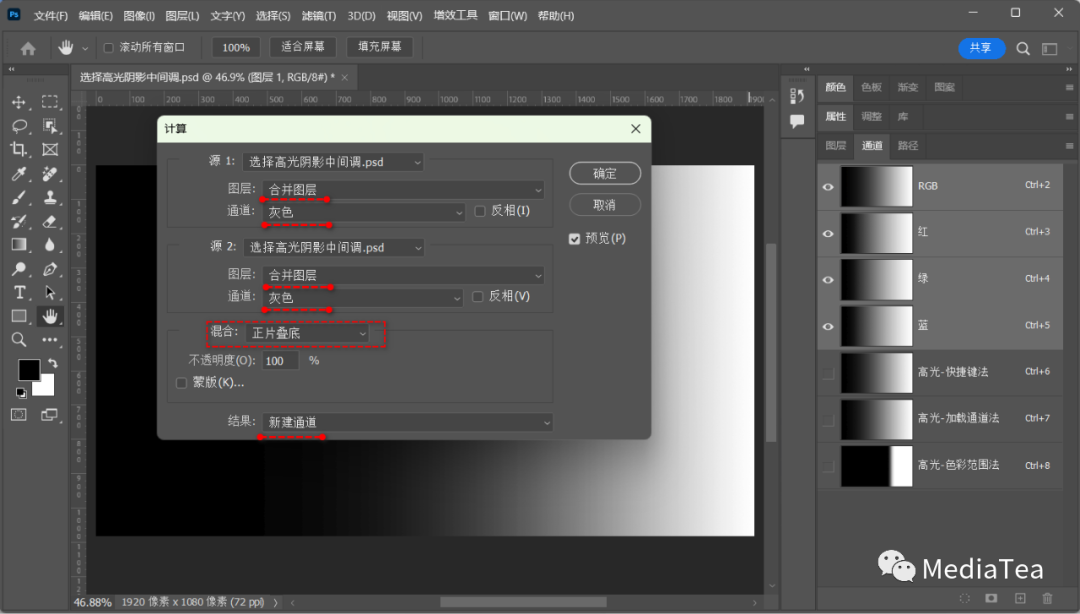Open the Search magnifier in options bar

click(1023, 48)
